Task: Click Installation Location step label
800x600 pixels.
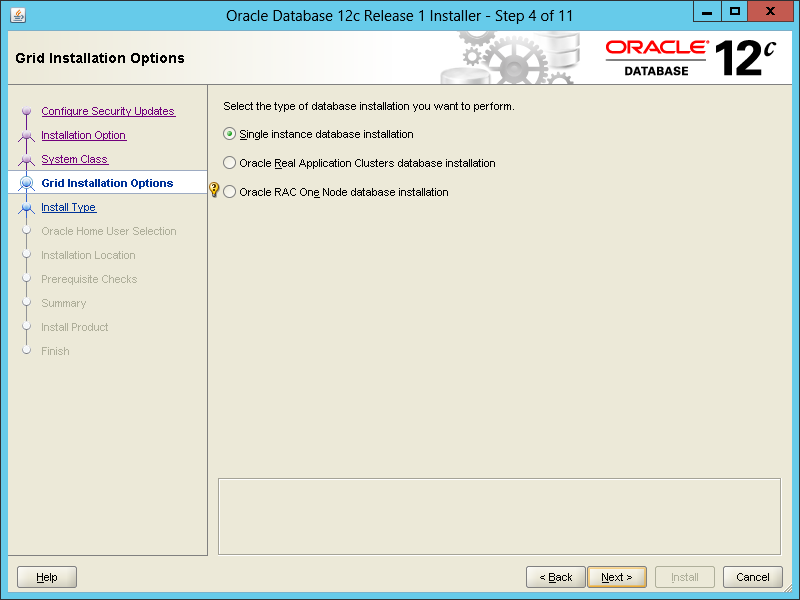Action: [88, 255]
